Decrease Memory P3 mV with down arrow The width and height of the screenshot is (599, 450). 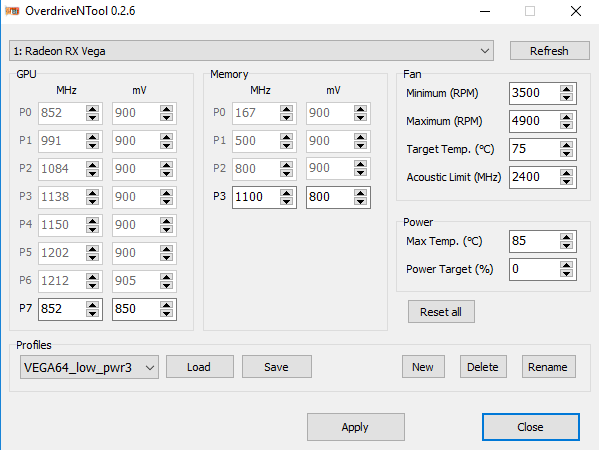coord(360,201)
